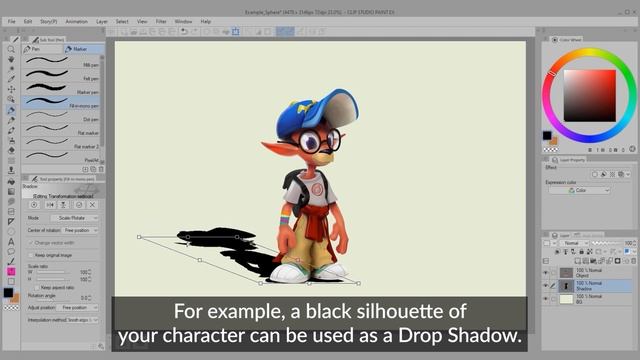Click New raster layer icon
This screenshot has width=640, height=360.
pyautogui.click(x=577, y=261)
